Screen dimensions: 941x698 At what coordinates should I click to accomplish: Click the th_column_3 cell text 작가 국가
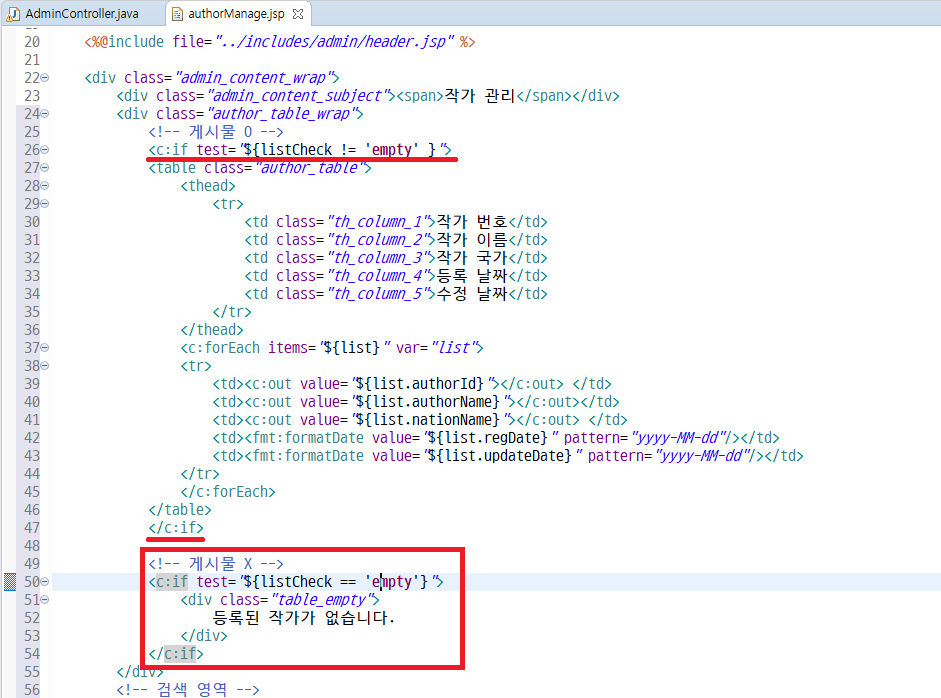472,257
